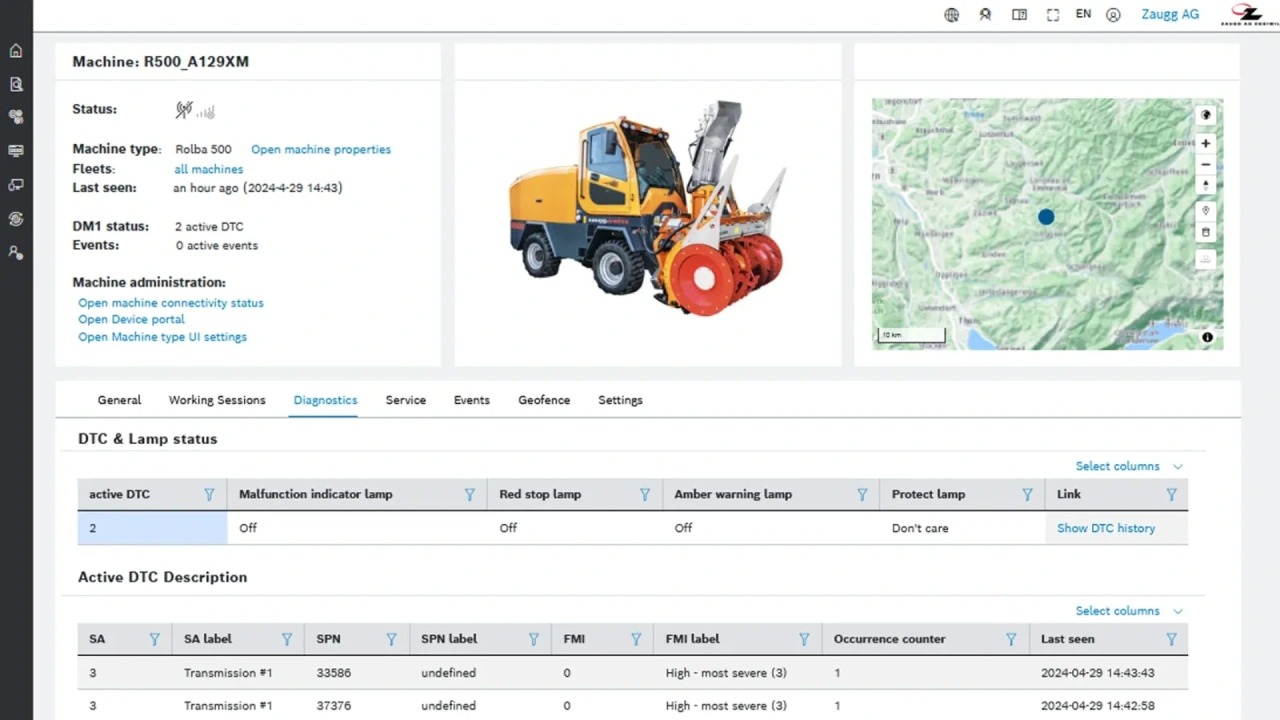The image size is (1280, 720).
Task: Filter the Red stop lamp column
Action: coord(645,494)
